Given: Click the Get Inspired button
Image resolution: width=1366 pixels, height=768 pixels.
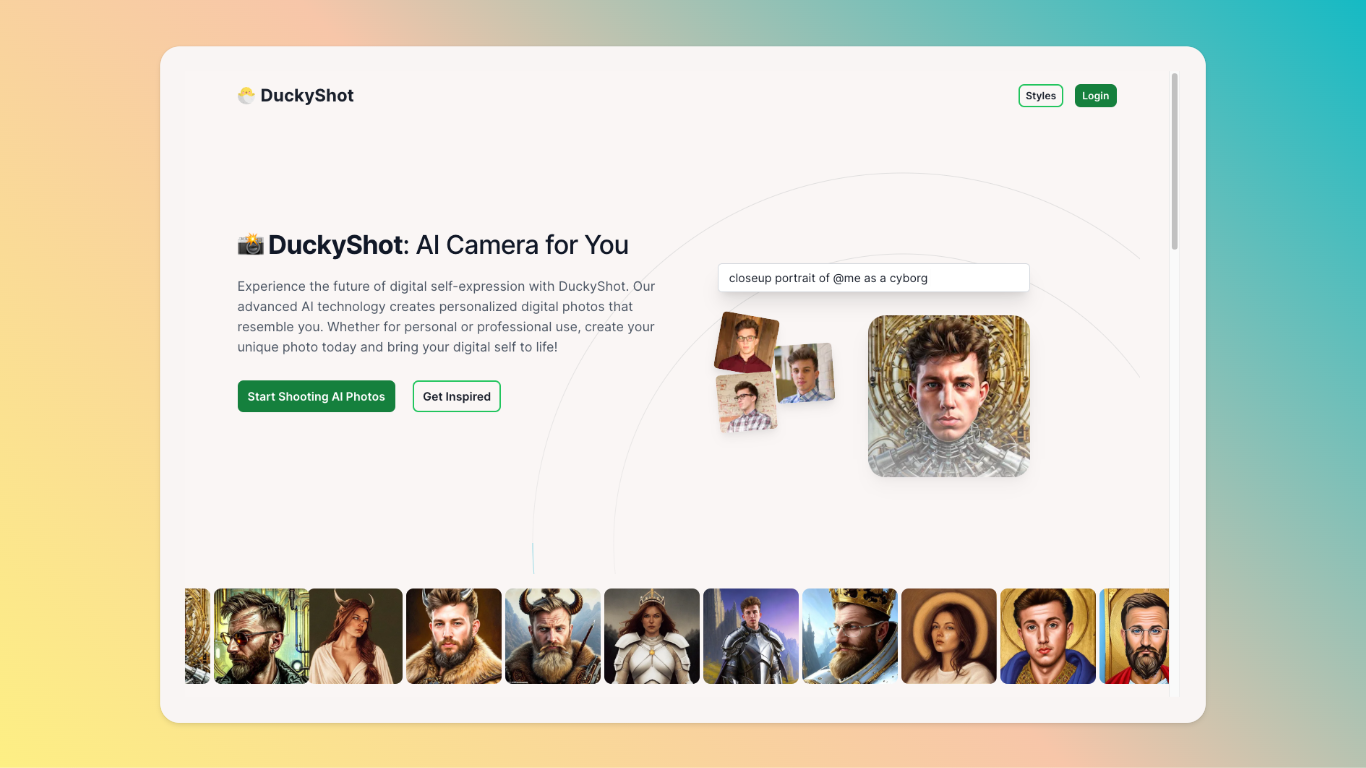Looking at the screenshot, I should coord(456,396).
